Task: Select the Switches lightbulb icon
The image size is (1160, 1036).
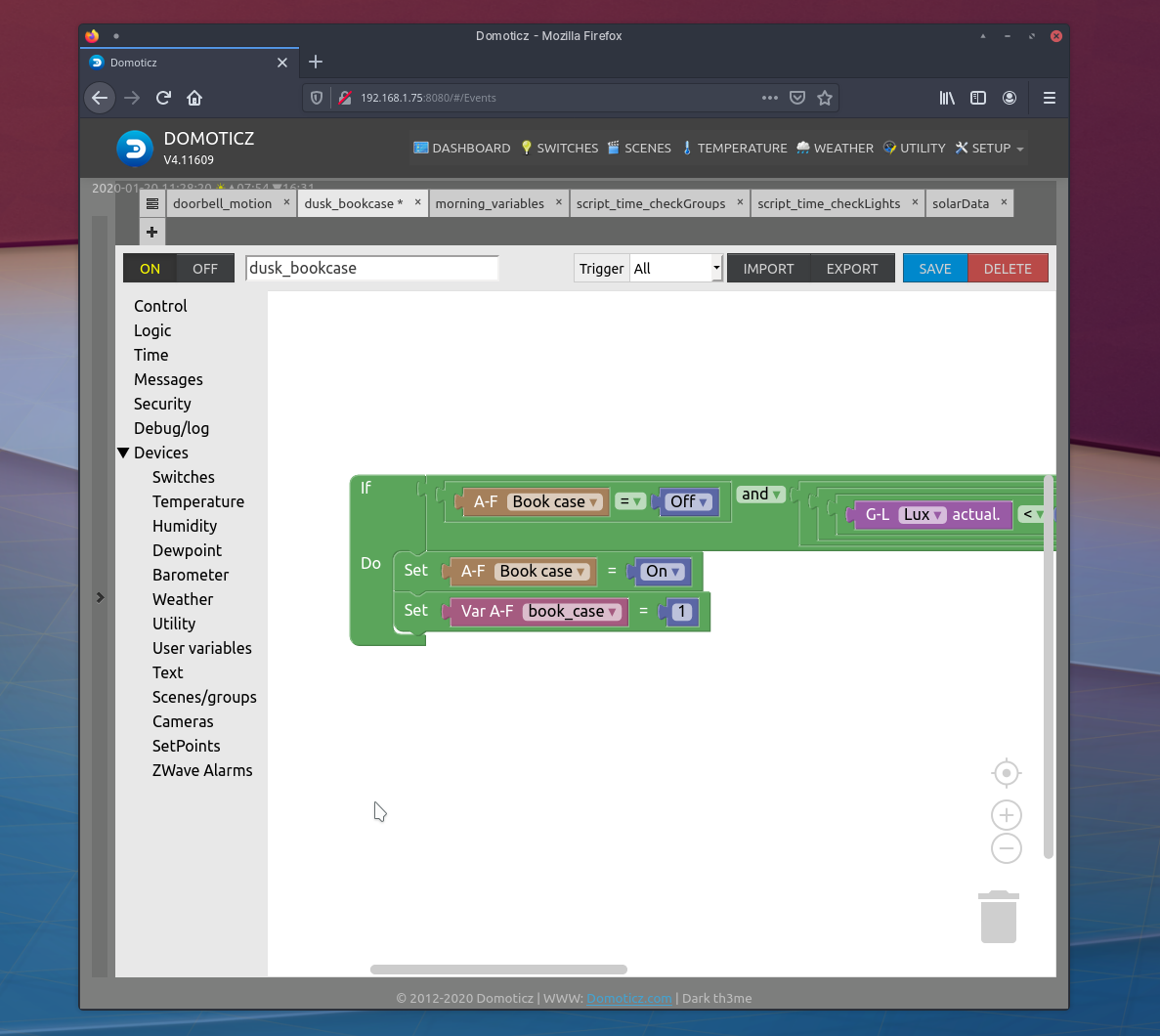Action: pos(527,148)
